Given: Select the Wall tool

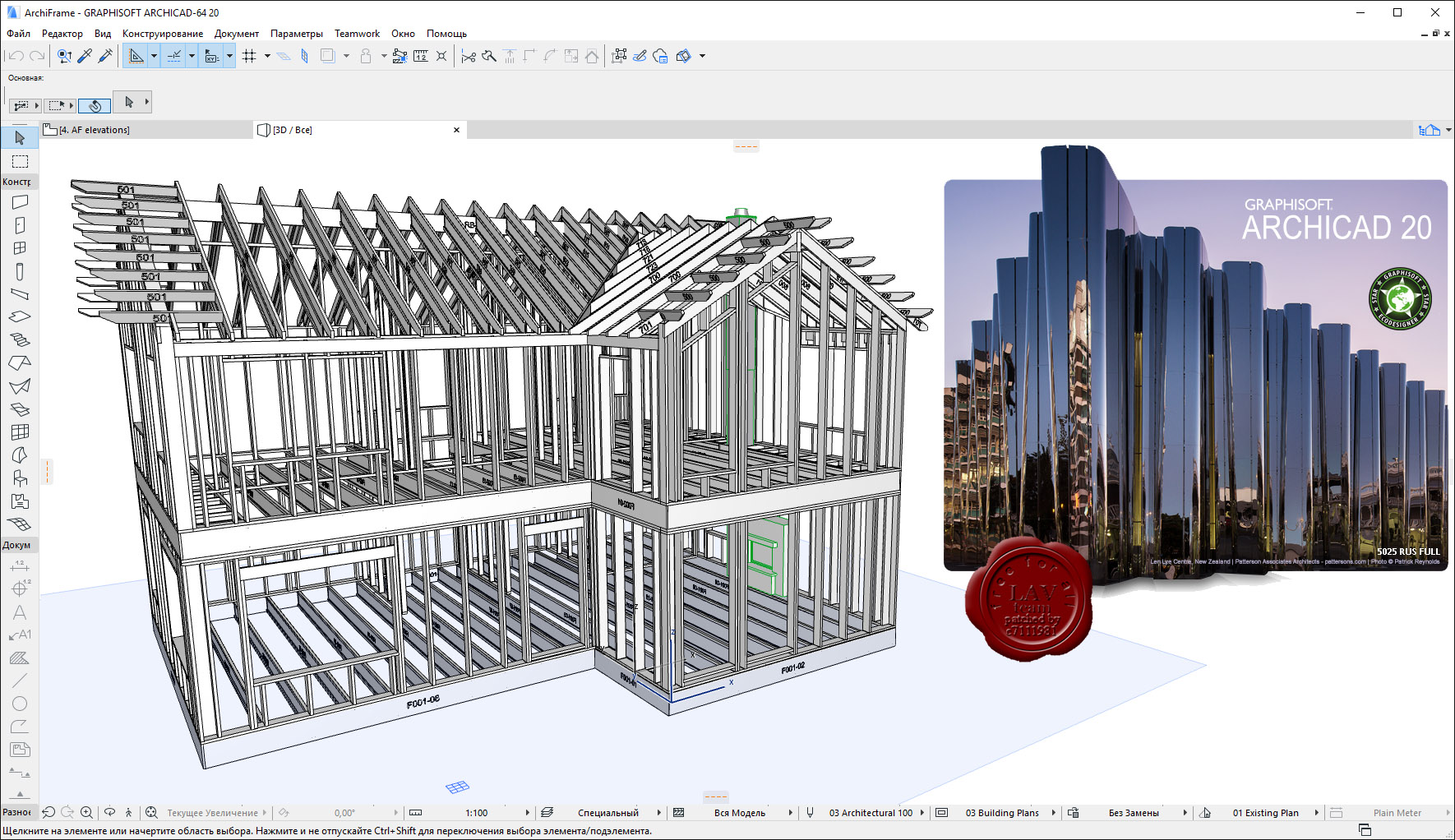Looking at the screenshot, I should 20,202.
